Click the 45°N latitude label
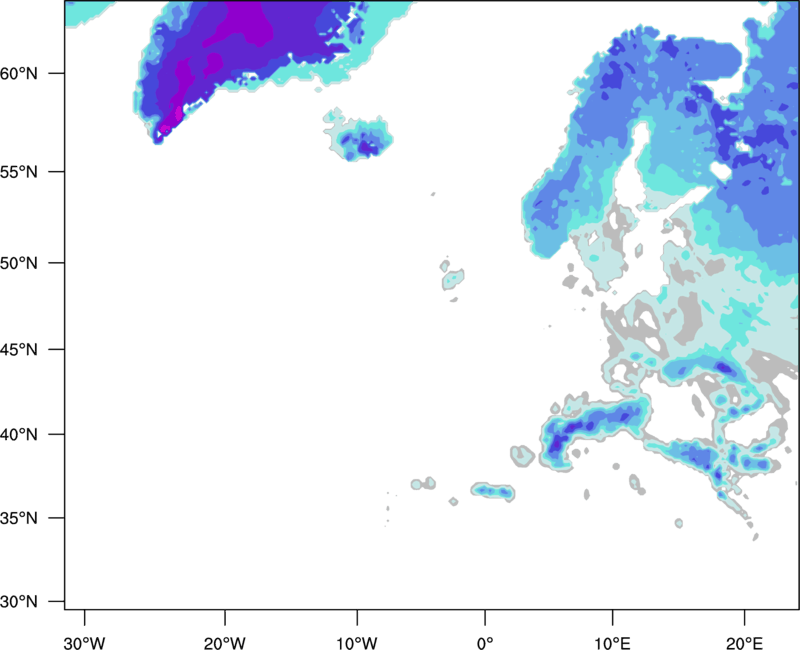This screenshot has height=650, width=800. (x=18, y=349)
